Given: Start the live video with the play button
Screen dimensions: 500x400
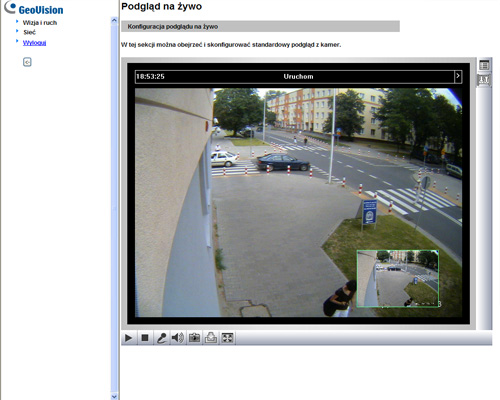Looking at the screenshot, I should click(129, 338).
